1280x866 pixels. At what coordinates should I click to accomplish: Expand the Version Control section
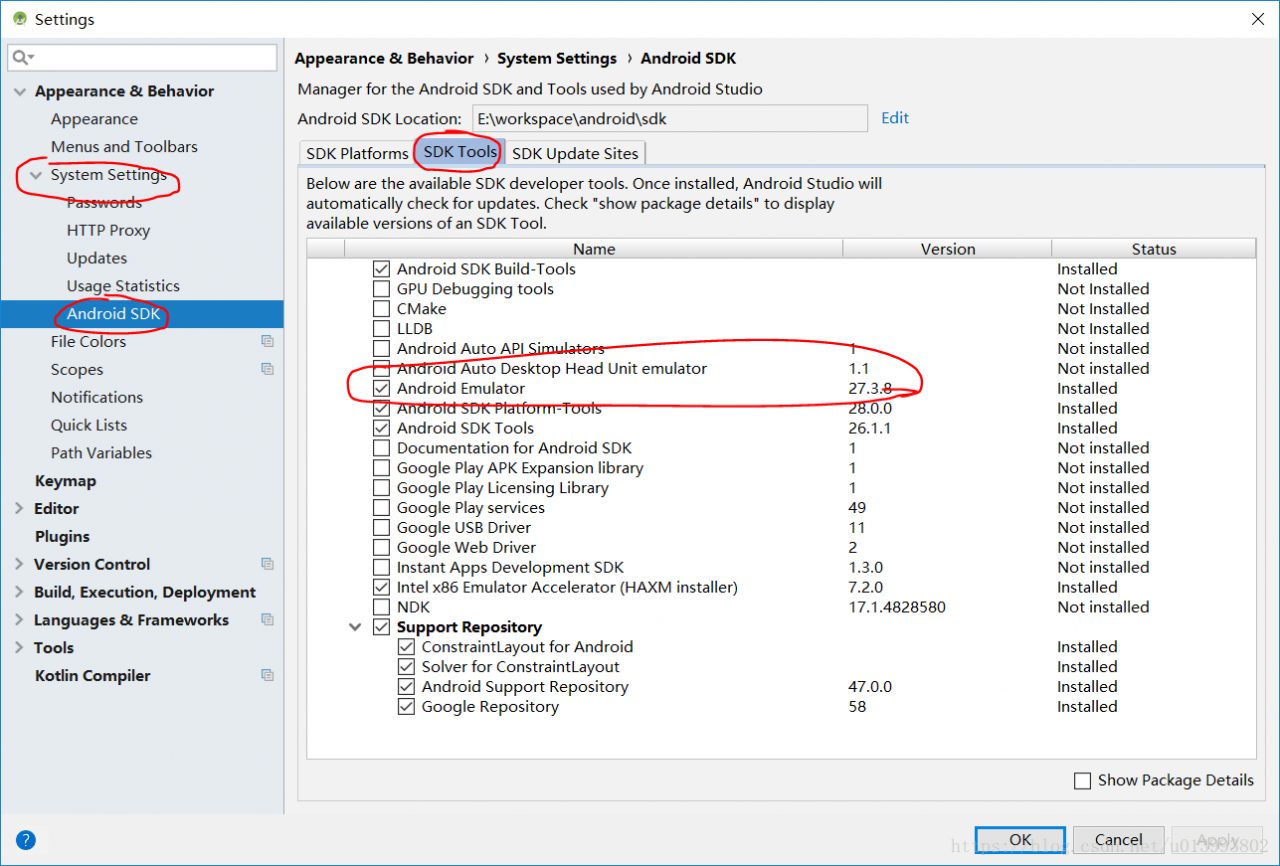point(19,564)
